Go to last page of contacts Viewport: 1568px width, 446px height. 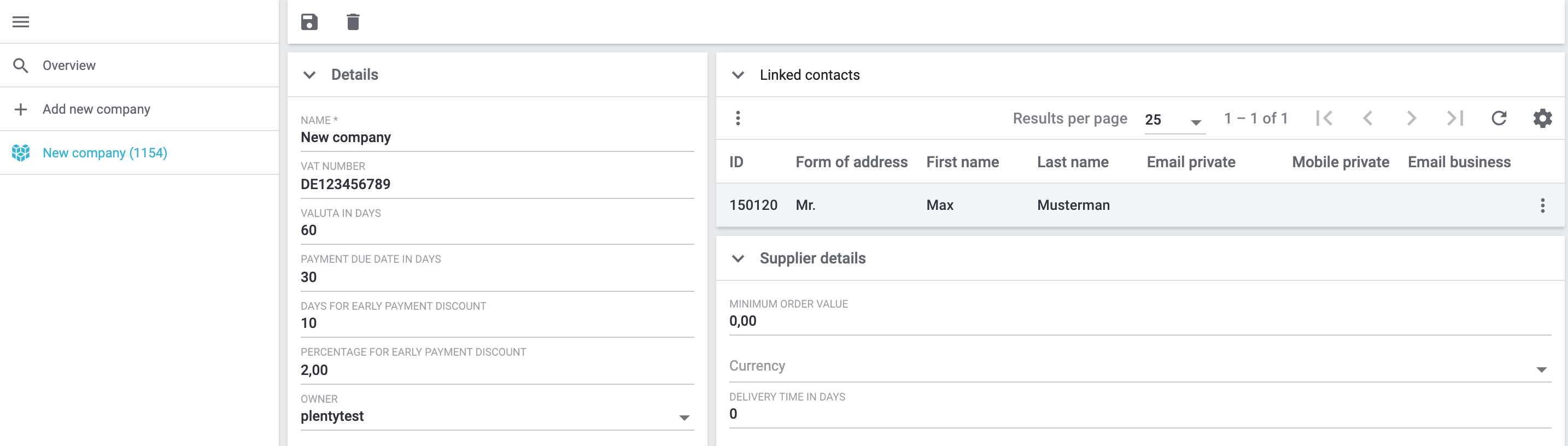click(1455, 118)
